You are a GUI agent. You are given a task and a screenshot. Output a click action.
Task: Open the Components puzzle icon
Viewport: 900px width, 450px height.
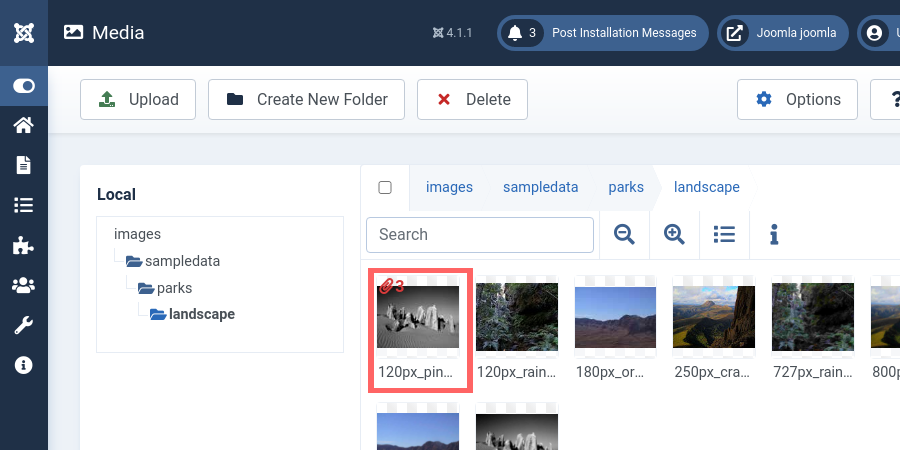24,245
